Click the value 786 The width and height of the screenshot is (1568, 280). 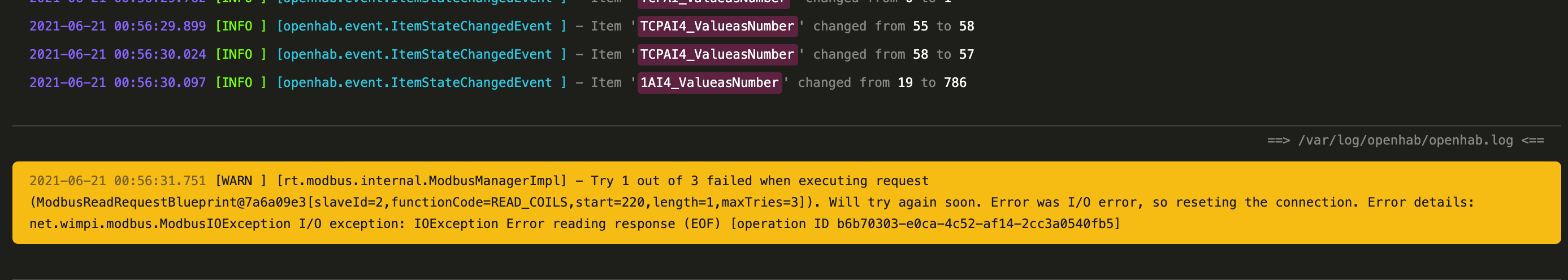pyautogui.click(x=955, y=82)
